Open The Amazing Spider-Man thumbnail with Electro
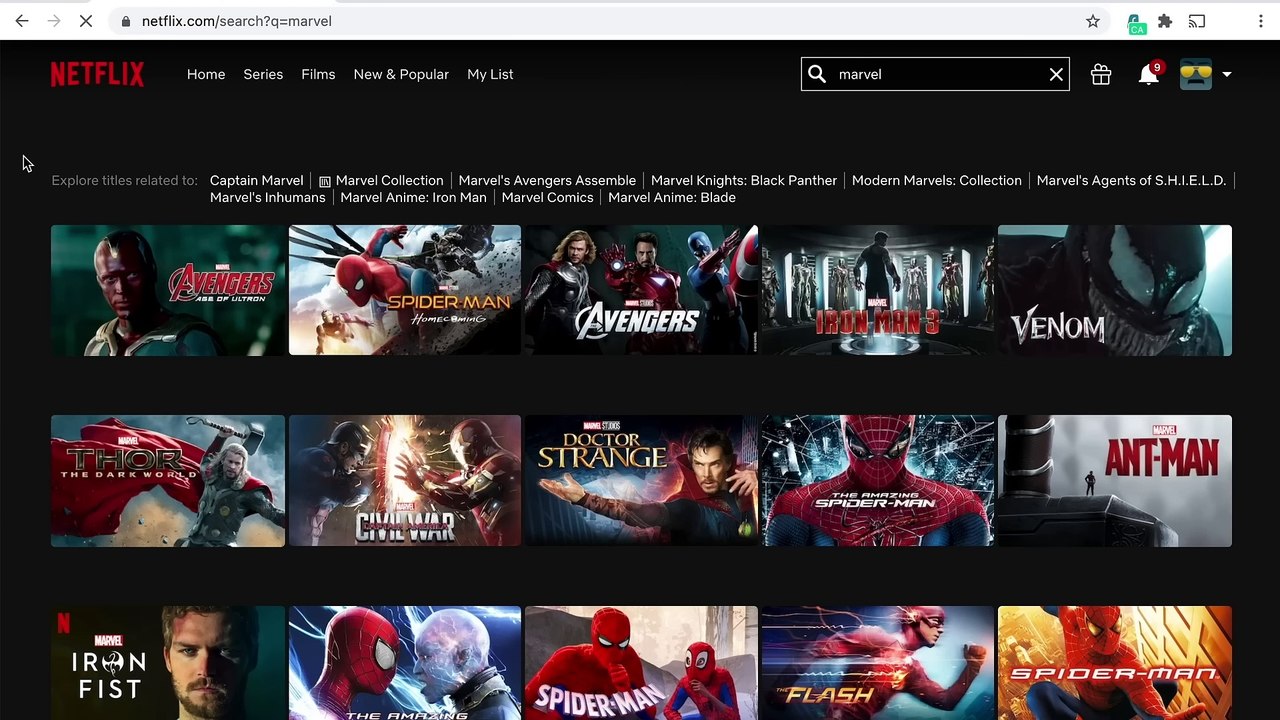This screenshot has height=720, width=1280. coord(405,663)
